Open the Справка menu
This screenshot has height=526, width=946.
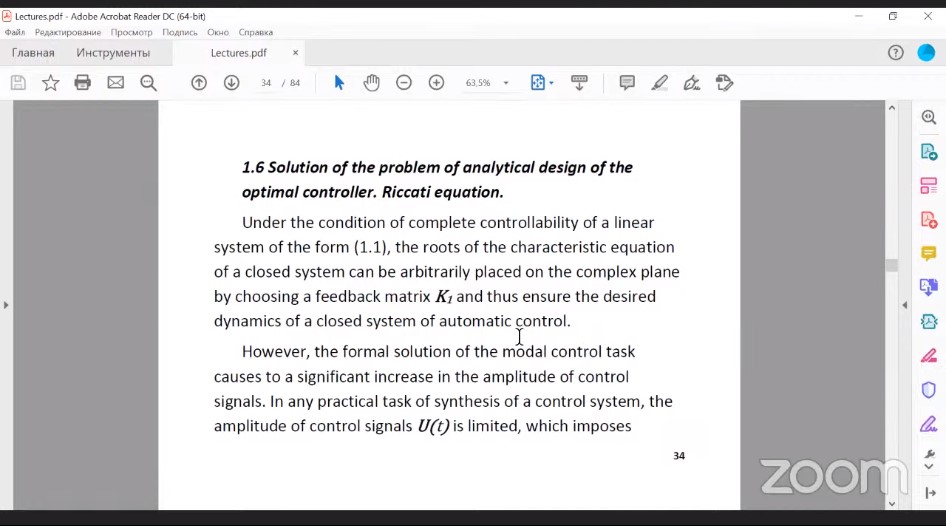tap(256, 33)
